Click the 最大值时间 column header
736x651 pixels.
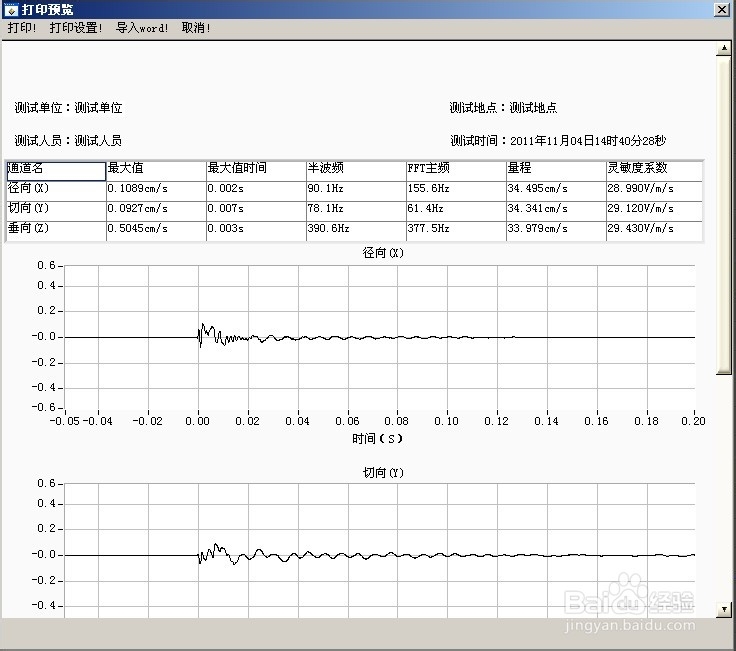256,171
